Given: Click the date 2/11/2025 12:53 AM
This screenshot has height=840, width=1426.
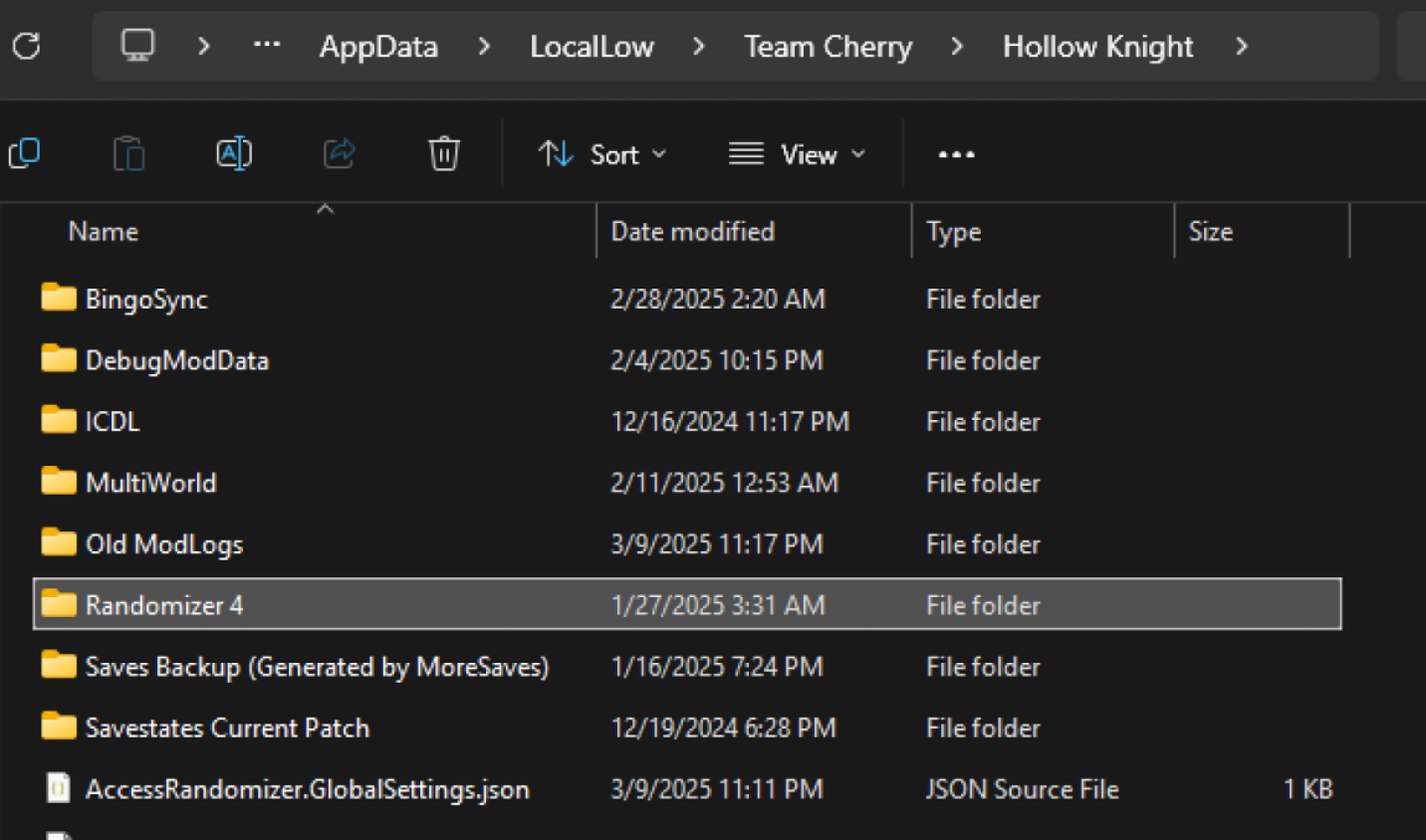Looking at the screenshot, I should point(724,483).
